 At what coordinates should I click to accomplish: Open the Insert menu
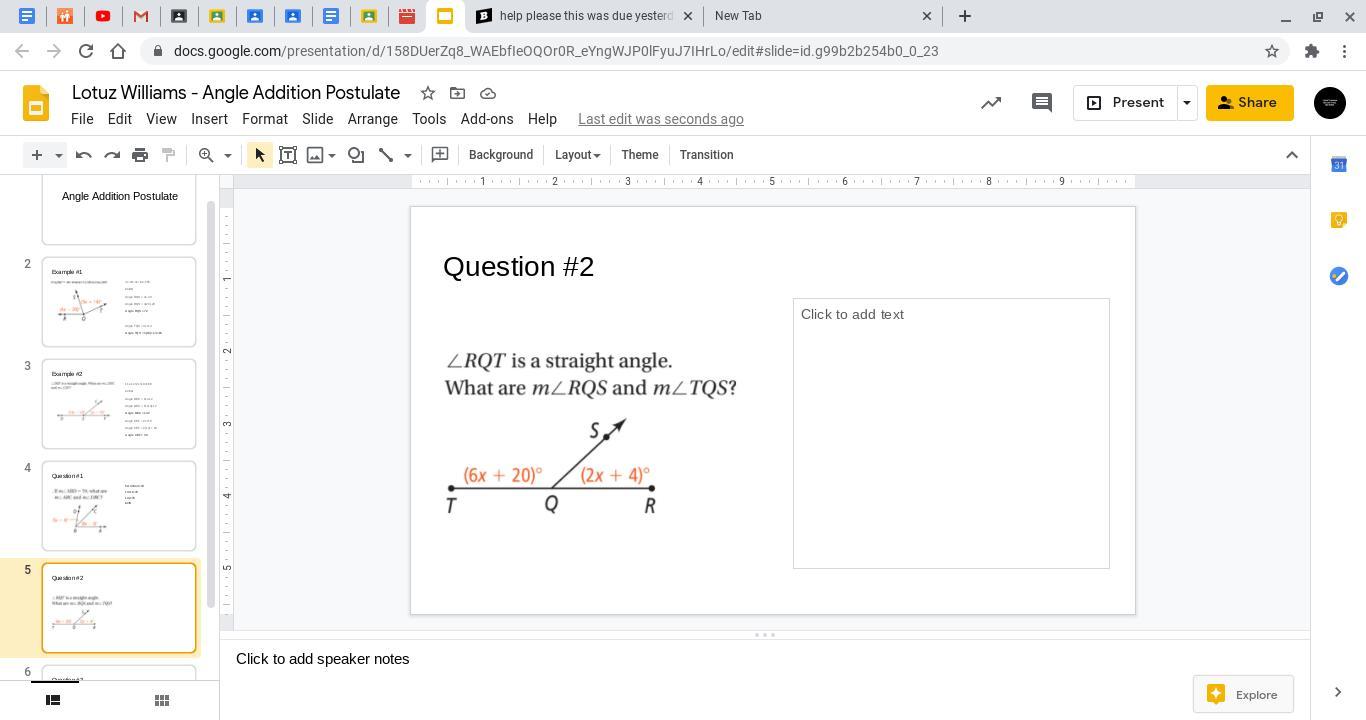point(209,119)
